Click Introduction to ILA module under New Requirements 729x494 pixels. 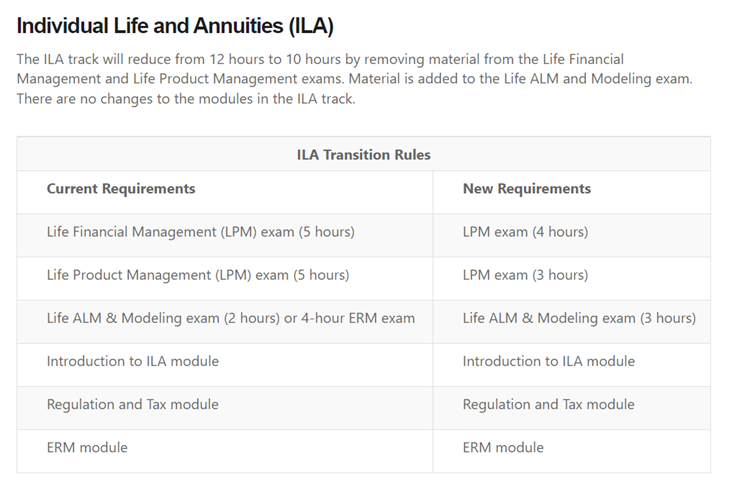click(x=549, y=362)
